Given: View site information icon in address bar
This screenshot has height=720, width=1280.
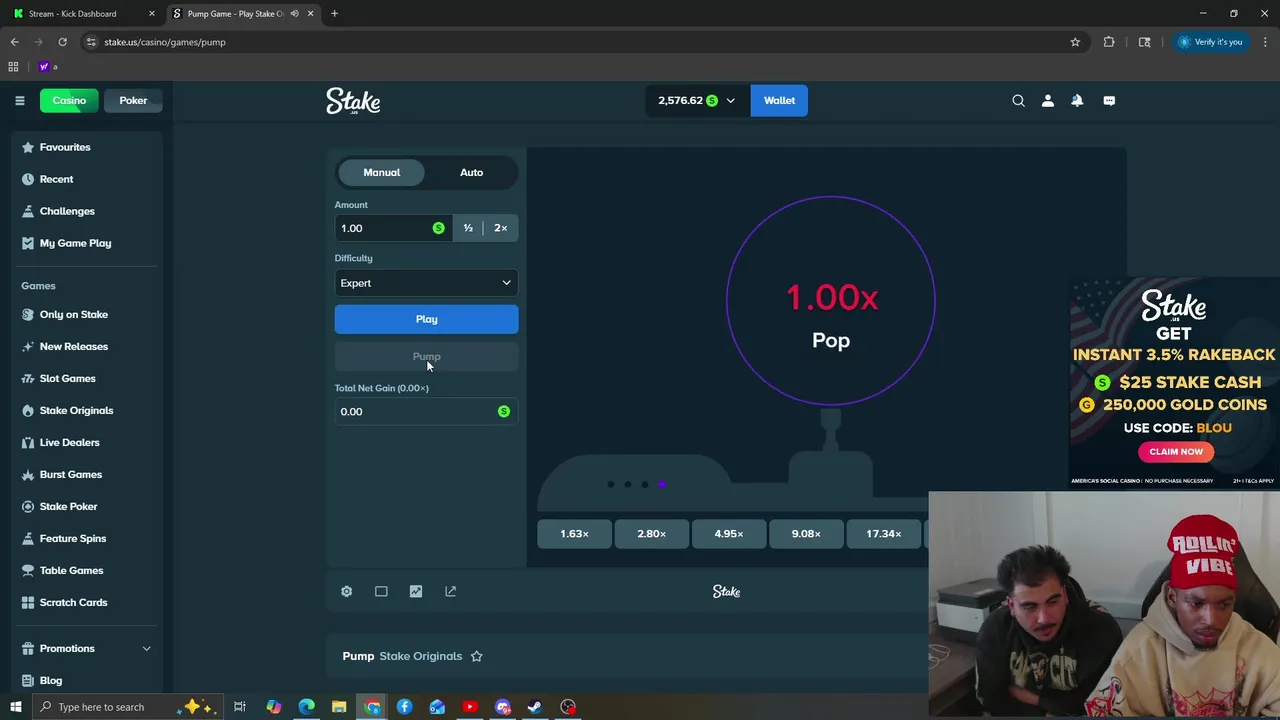Looking at the screenshot, I should pyautogui.click(x=91, y=42).
